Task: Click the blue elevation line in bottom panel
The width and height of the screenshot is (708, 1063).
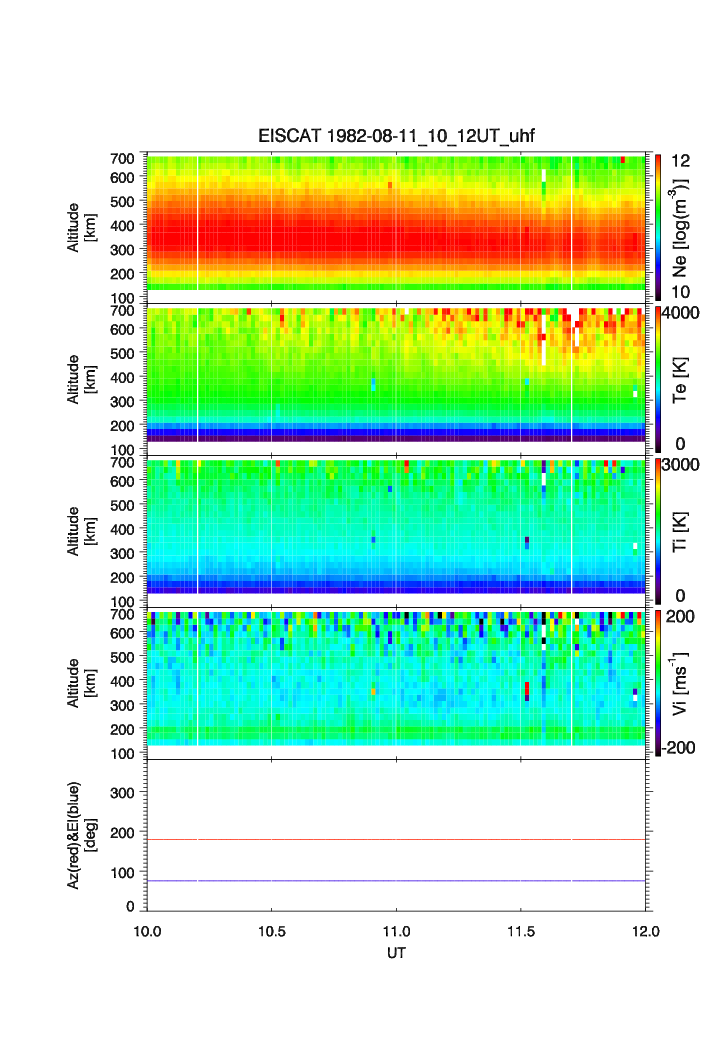Action: 396,881
